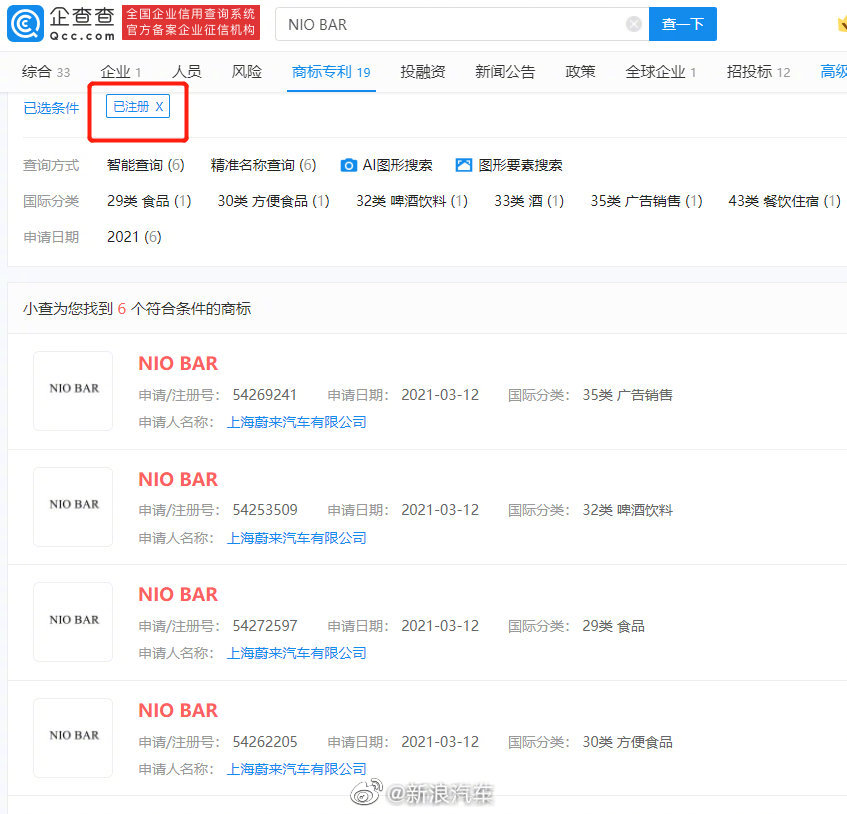This screenshot has height=814, width=847.
Task: Open the 上海蔚来汽车有限公司 company link
Action: (x=296, y=421)
